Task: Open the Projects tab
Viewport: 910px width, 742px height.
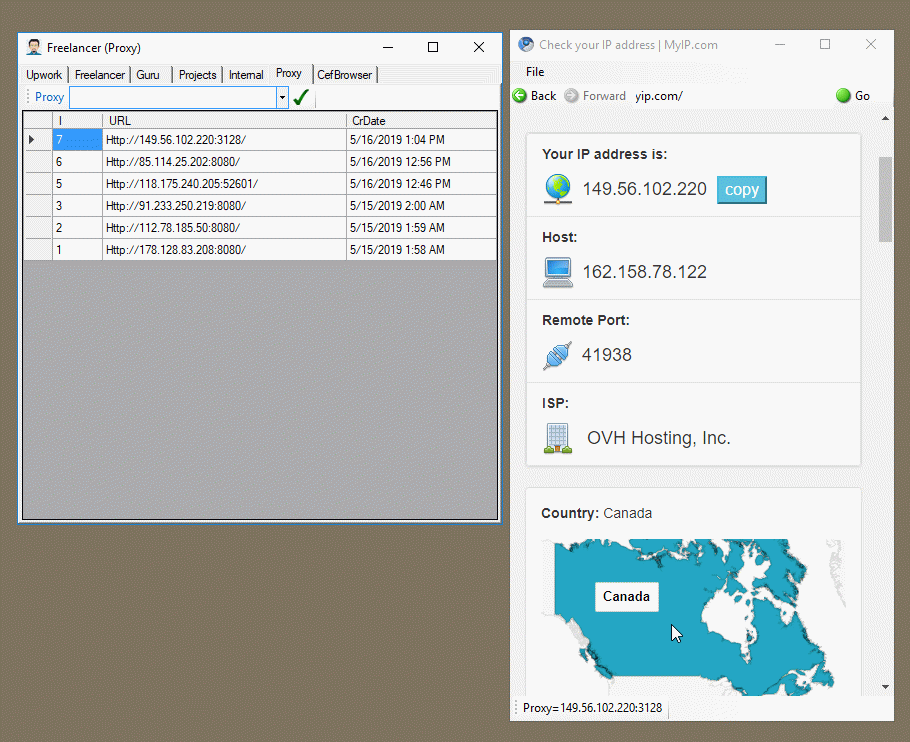Action: (197, 75)
